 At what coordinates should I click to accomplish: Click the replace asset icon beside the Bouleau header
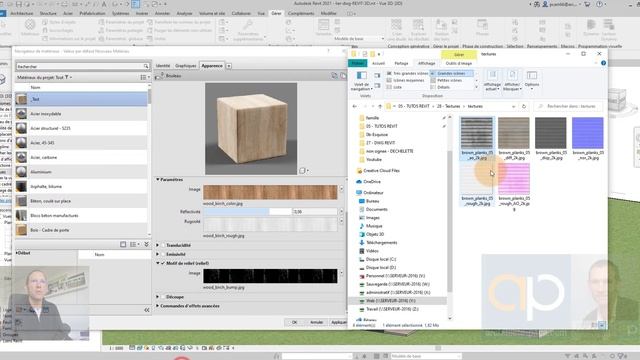coord(334,76)
